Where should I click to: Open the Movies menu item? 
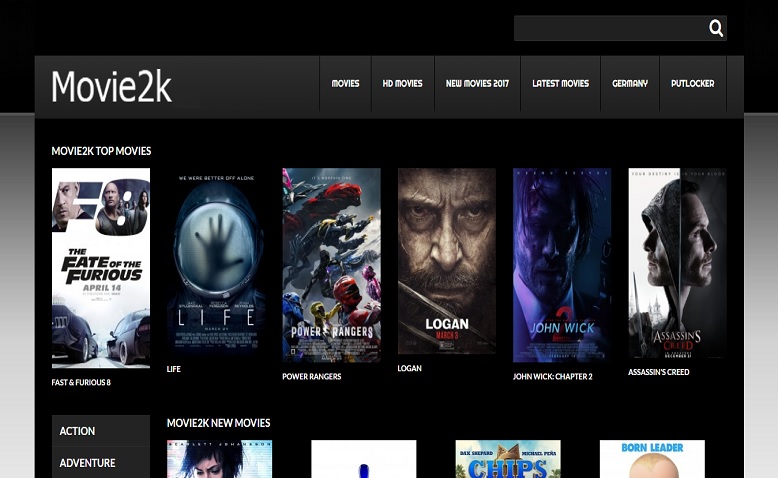[345, 84]
